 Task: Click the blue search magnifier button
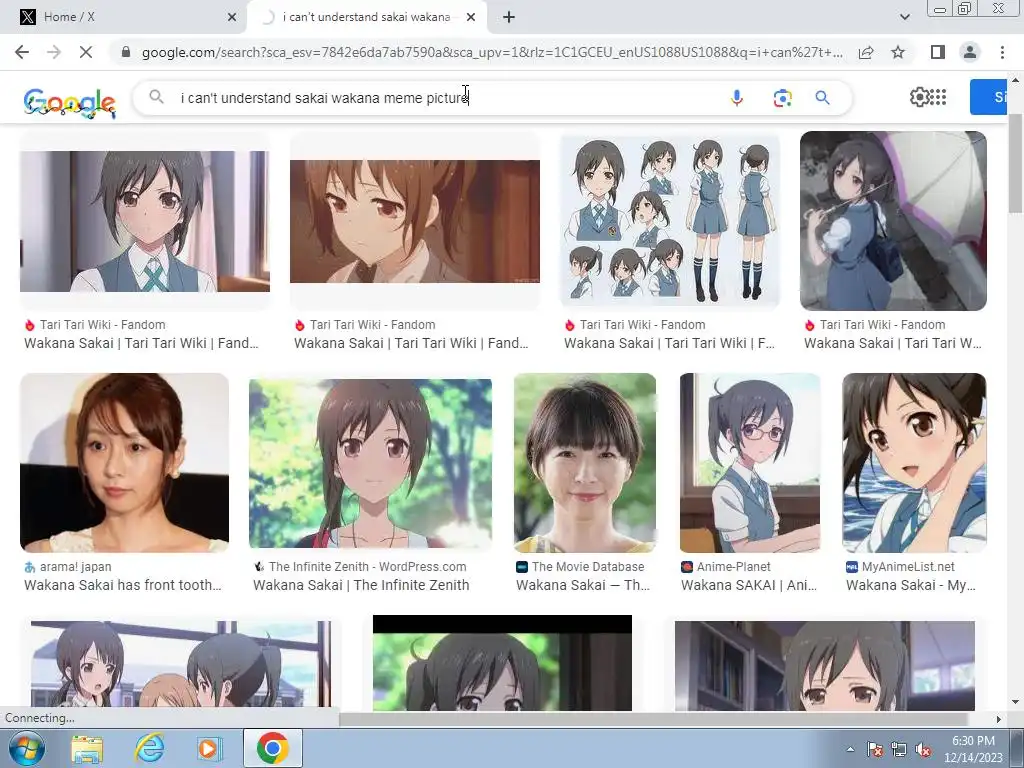click(x=822, y=98)
